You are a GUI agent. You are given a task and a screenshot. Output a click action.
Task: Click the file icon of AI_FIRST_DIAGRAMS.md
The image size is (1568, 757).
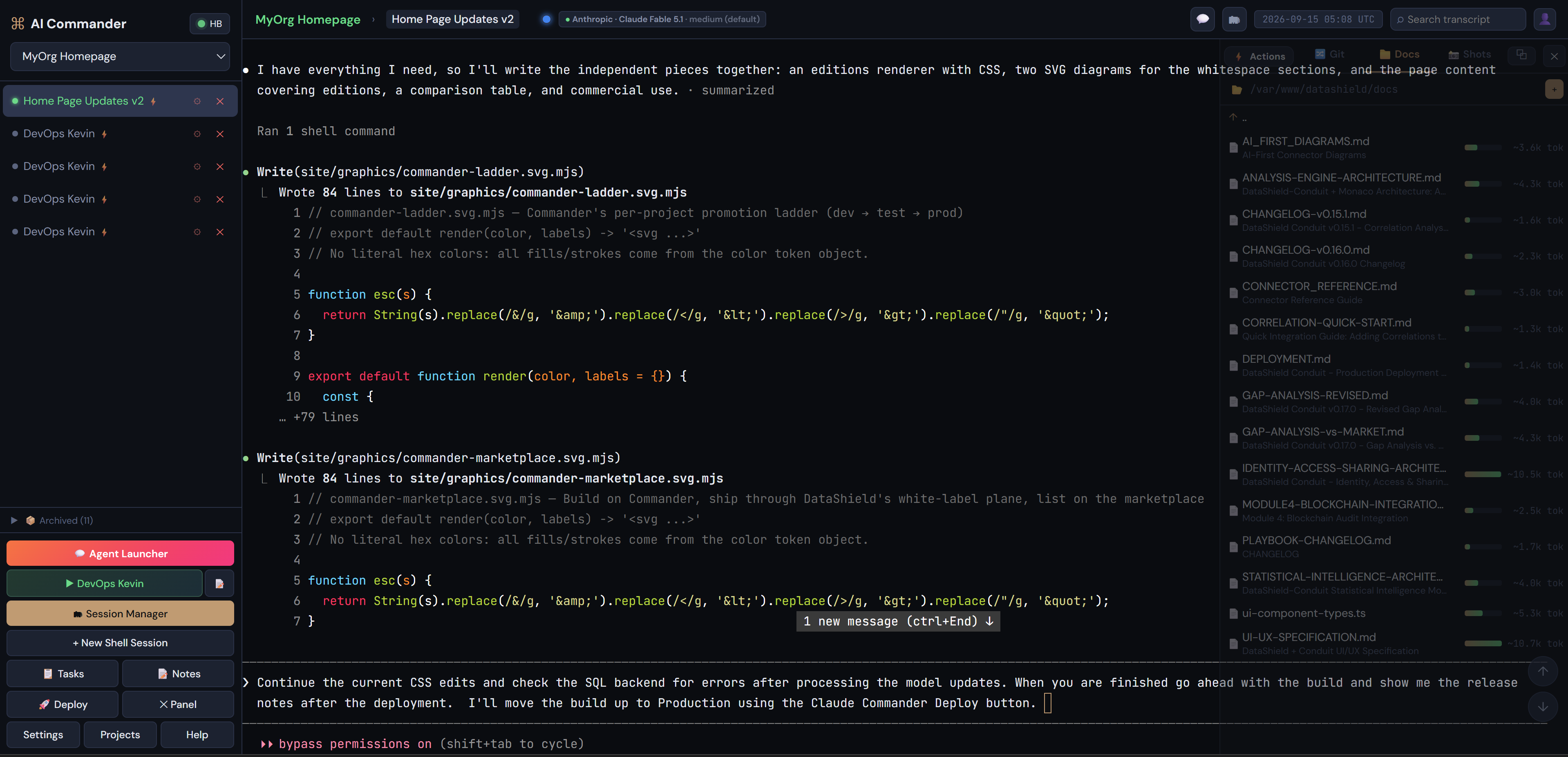1233,147
